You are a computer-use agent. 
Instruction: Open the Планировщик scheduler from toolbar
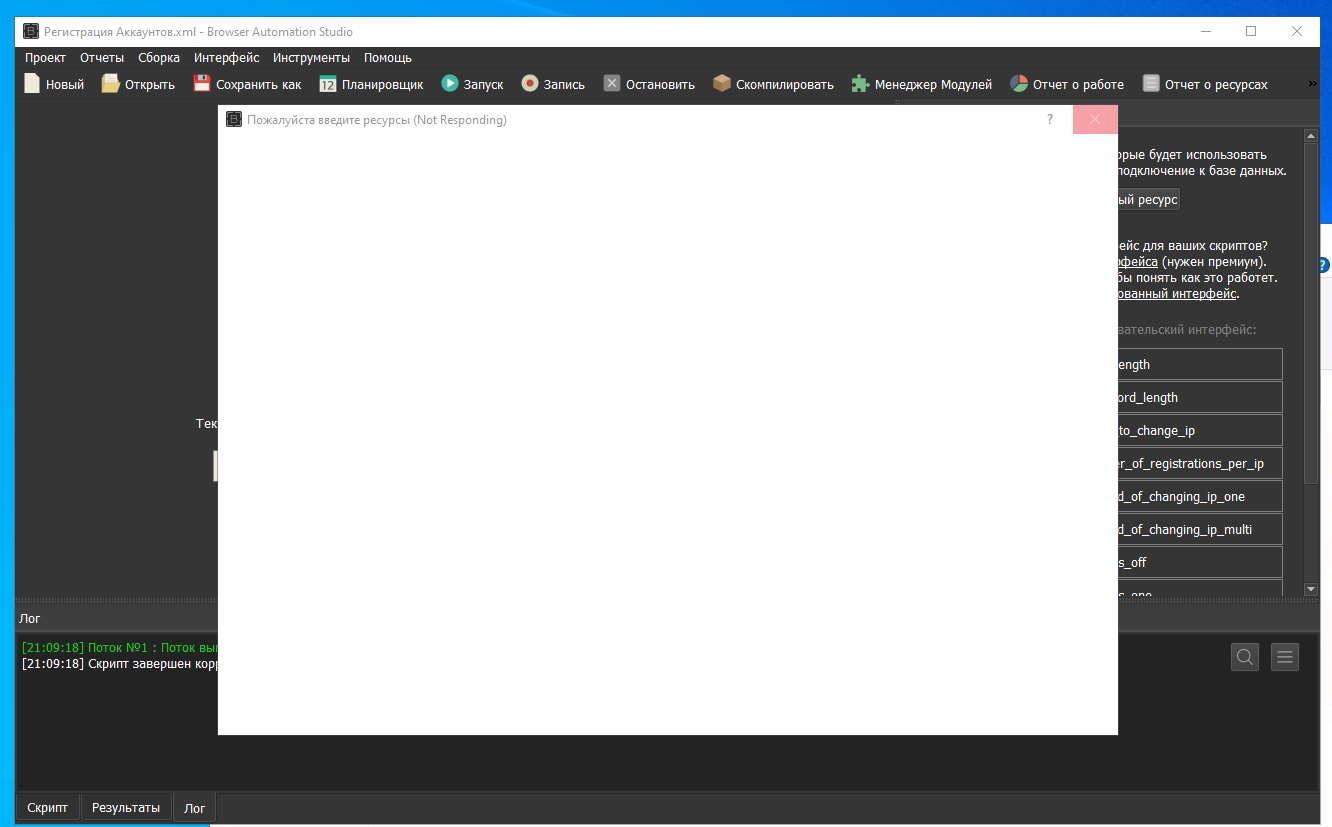(328, 84)
